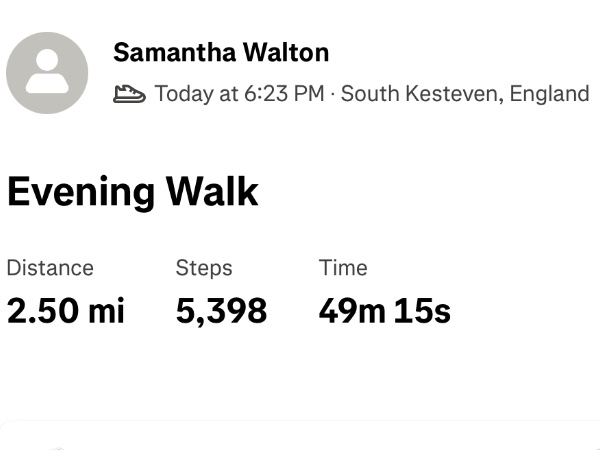The width and height of the screenshot is (600, 450).
Task: Click the "mi" unit beside the distance
Action: [x=105, y=311]
